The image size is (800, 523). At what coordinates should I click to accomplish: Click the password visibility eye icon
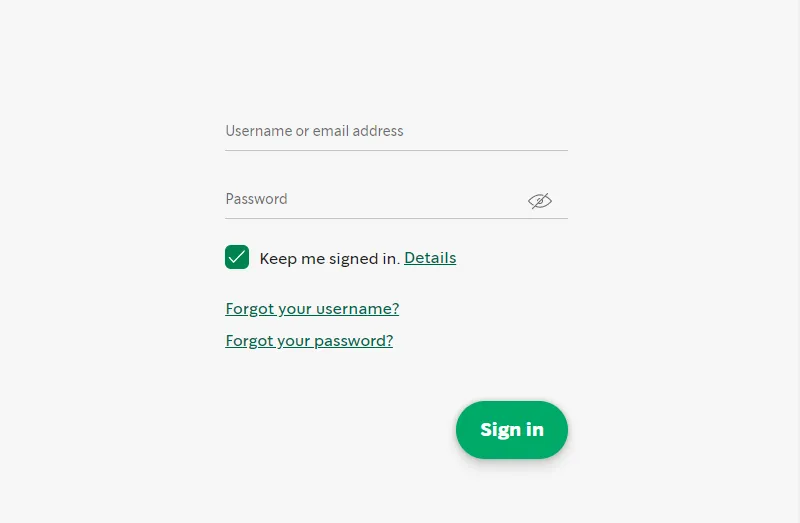tap(540, 201)
